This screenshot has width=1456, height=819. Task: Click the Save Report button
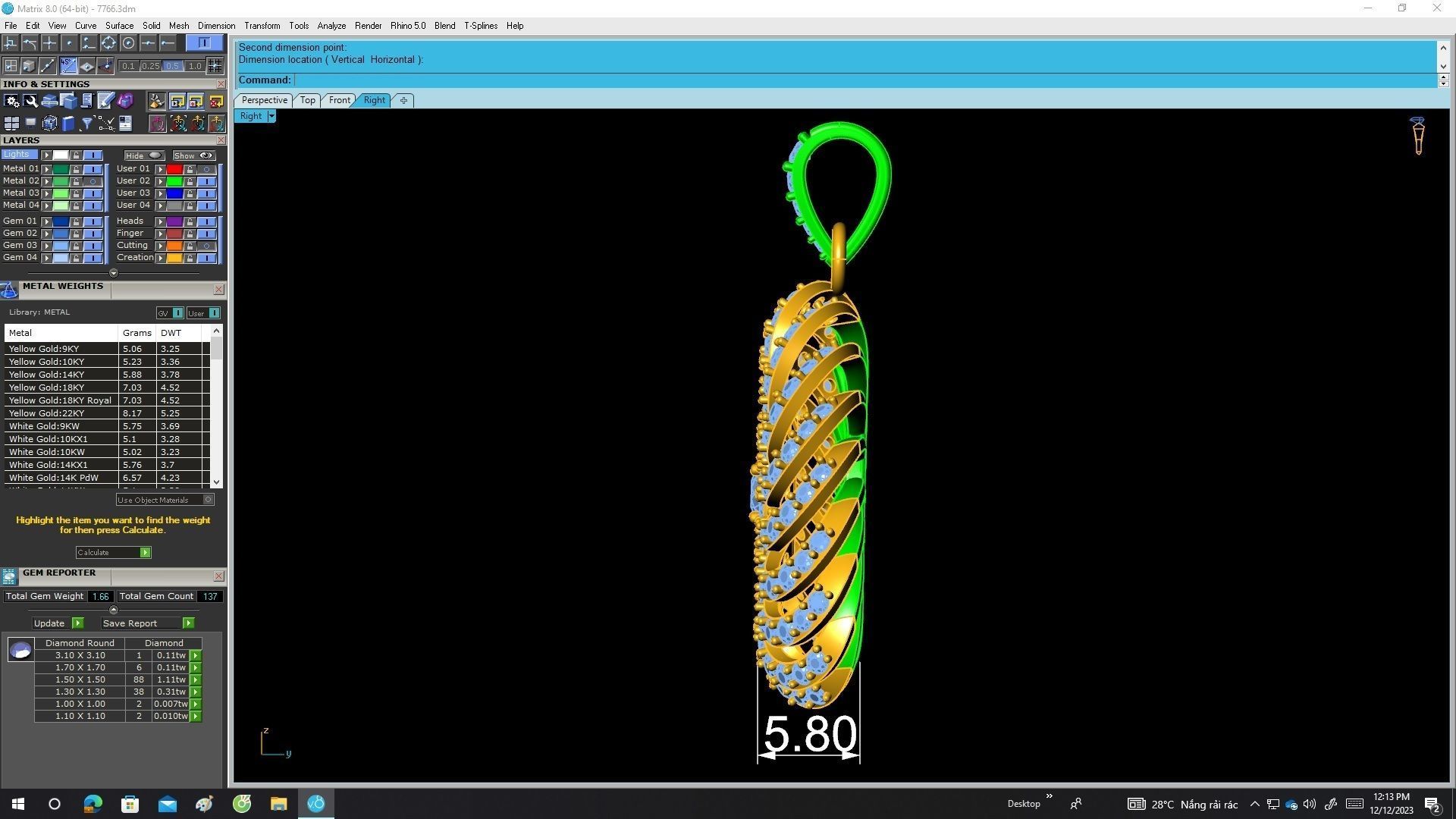coord(148,623)
